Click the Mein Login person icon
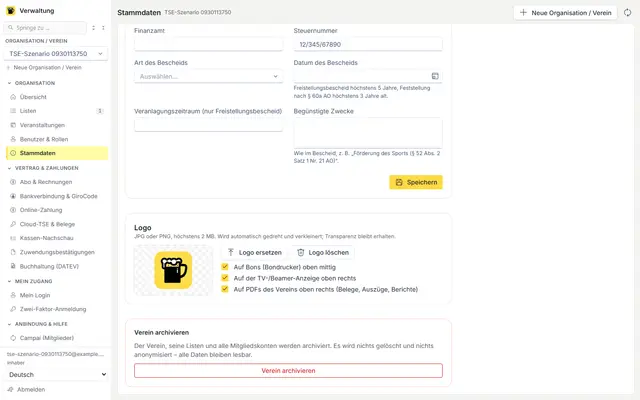Viewport: 640px width, 400px height. tap(13, 295)
